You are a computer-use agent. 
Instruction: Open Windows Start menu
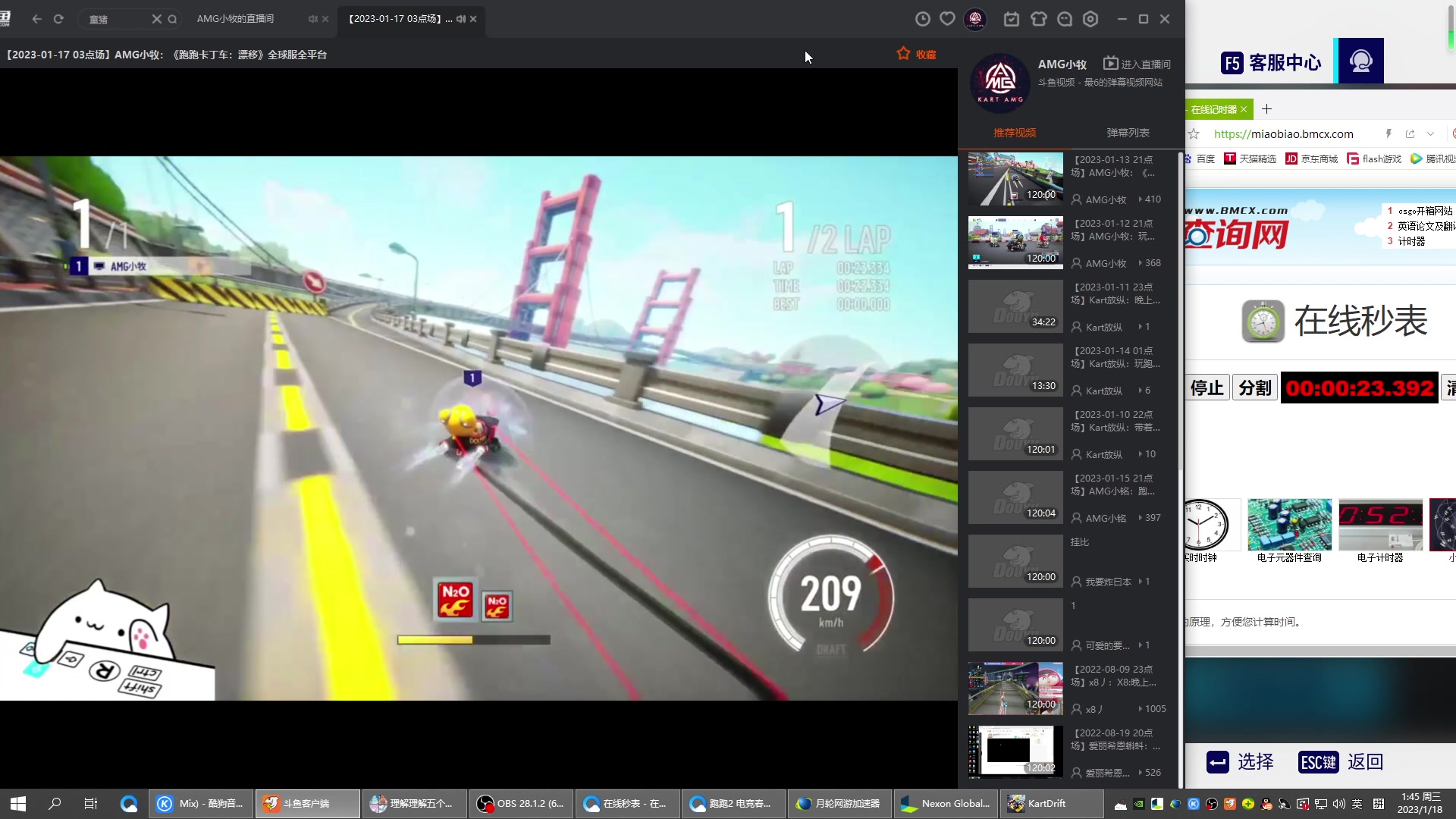(x=18, y=803)
